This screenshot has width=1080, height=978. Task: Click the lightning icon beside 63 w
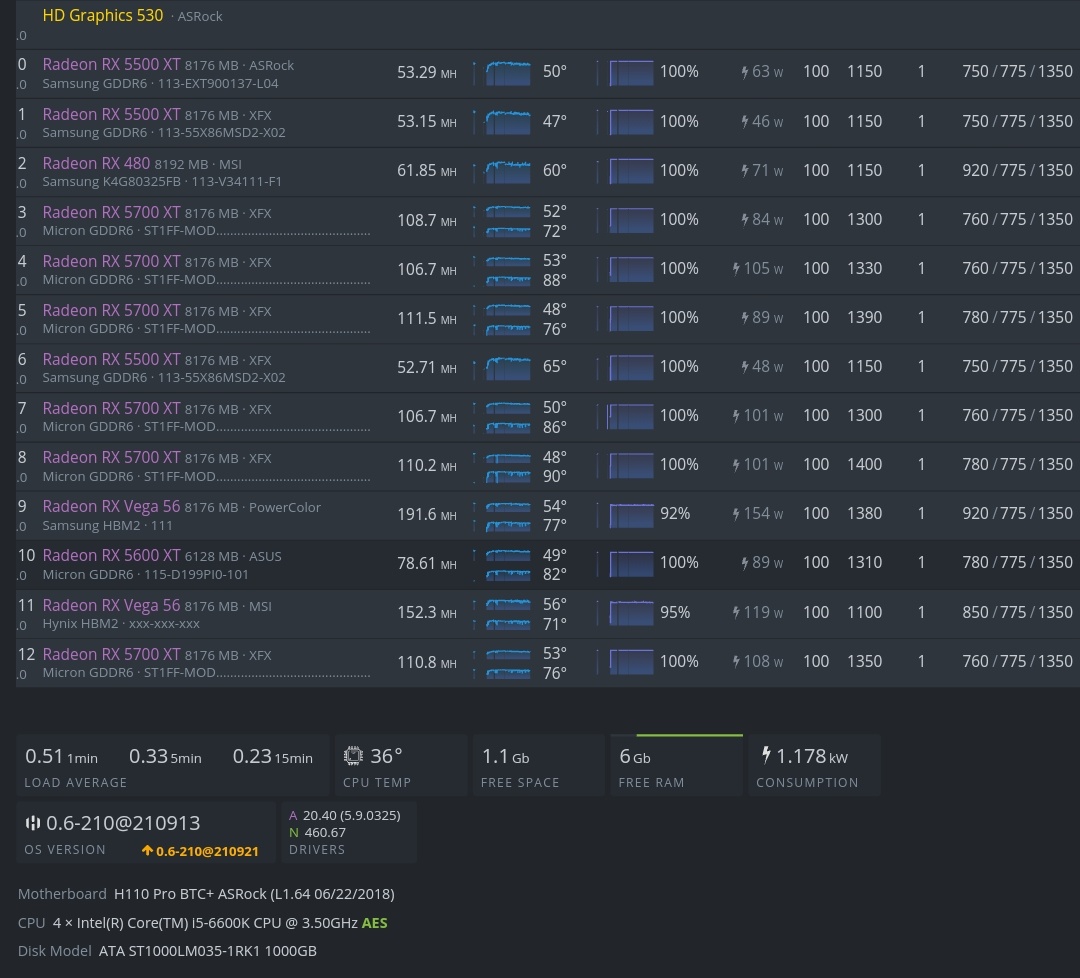745,72
